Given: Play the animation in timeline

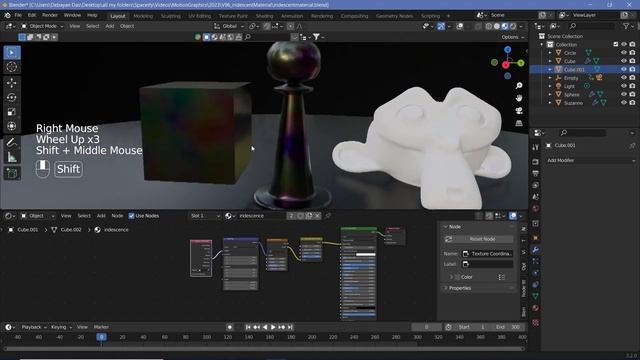Looking at the screenshot, I should tap(273, 327).
